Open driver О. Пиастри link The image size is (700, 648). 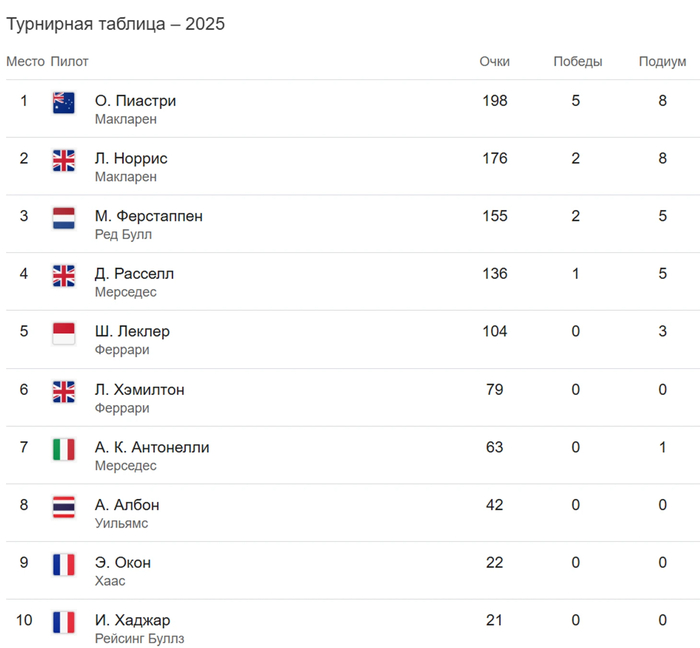pyautogui.click(x=135, y=101)
